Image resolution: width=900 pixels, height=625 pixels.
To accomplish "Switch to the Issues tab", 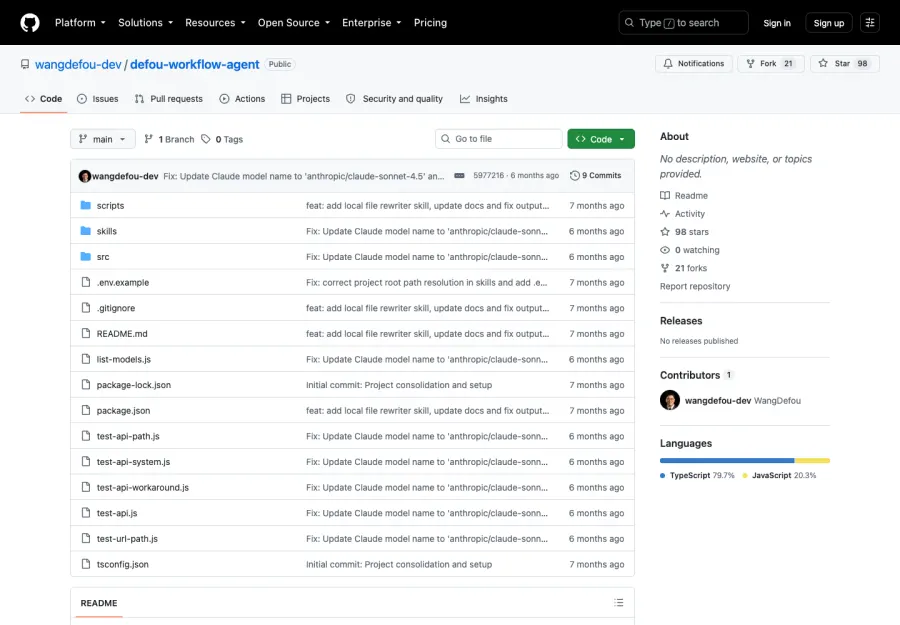I will 98,99.
